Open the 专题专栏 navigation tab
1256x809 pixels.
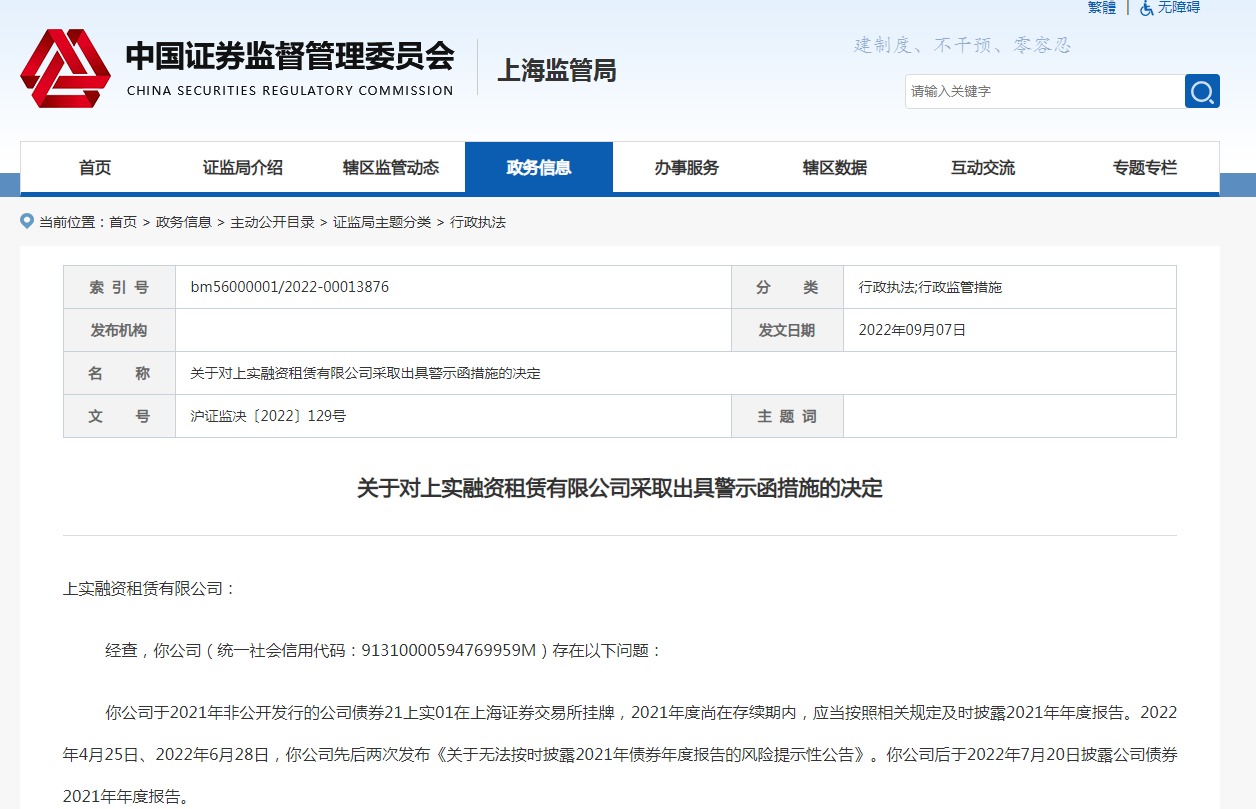pos(1145,168)
